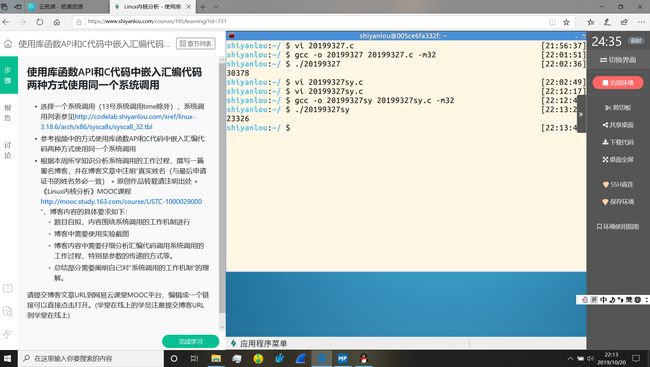Viewport: 650px width, 367px height.
Task: Expand the tab preview chevron
Action: pyautogui.click(x=216, y=7)
